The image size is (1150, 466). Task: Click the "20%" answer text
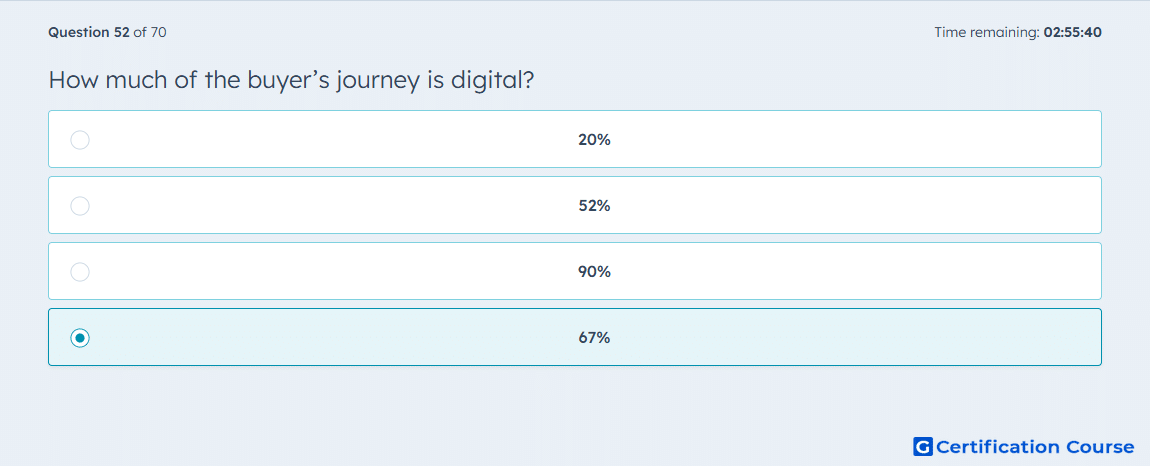click(594, 139)
